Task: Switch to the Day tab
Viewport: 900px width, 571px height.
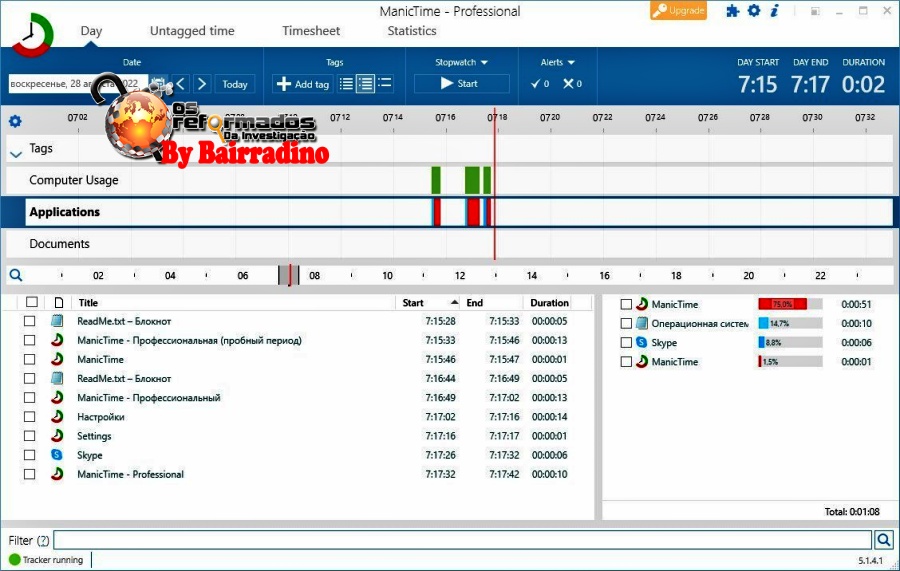Action: (x=91, y=31)
